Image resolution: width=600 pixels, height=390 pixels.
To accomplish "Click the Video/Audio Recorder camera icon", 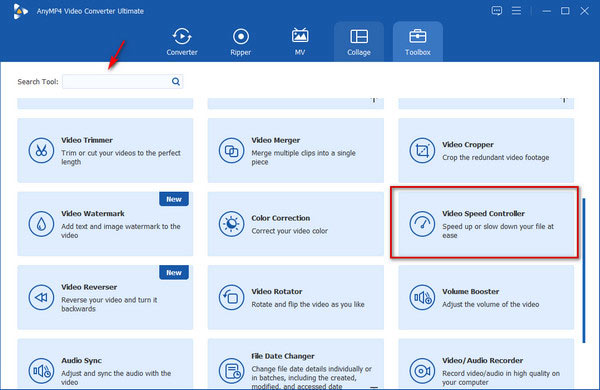I will pos(422,371).
